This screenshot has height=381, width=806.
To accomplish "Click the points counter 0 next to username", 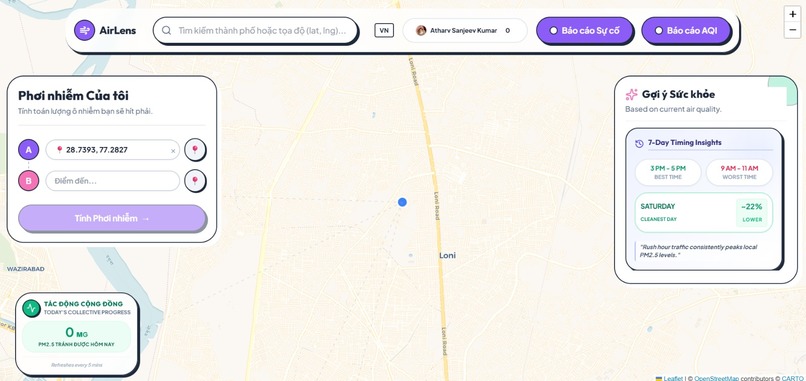I will 507,30.
